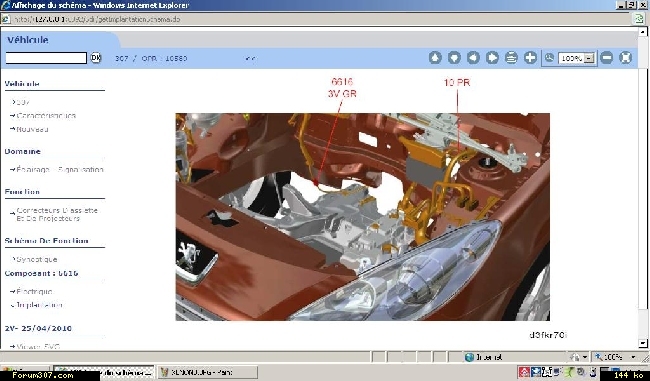Open the Synoptique schema link
Viewport: 650px width, 381px height.
click(x=36, y=260)
